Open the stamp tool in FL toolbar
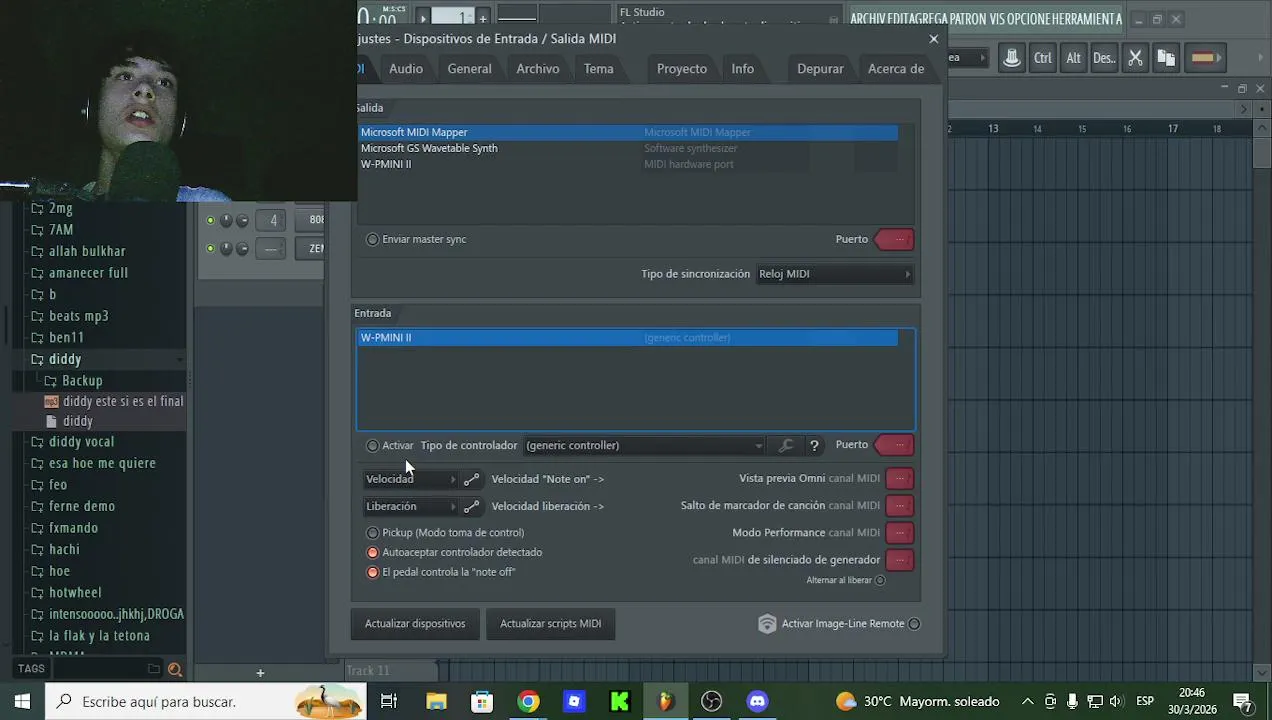The width and height of the screenshot is (1272, 720). (x=1012, y=58)
